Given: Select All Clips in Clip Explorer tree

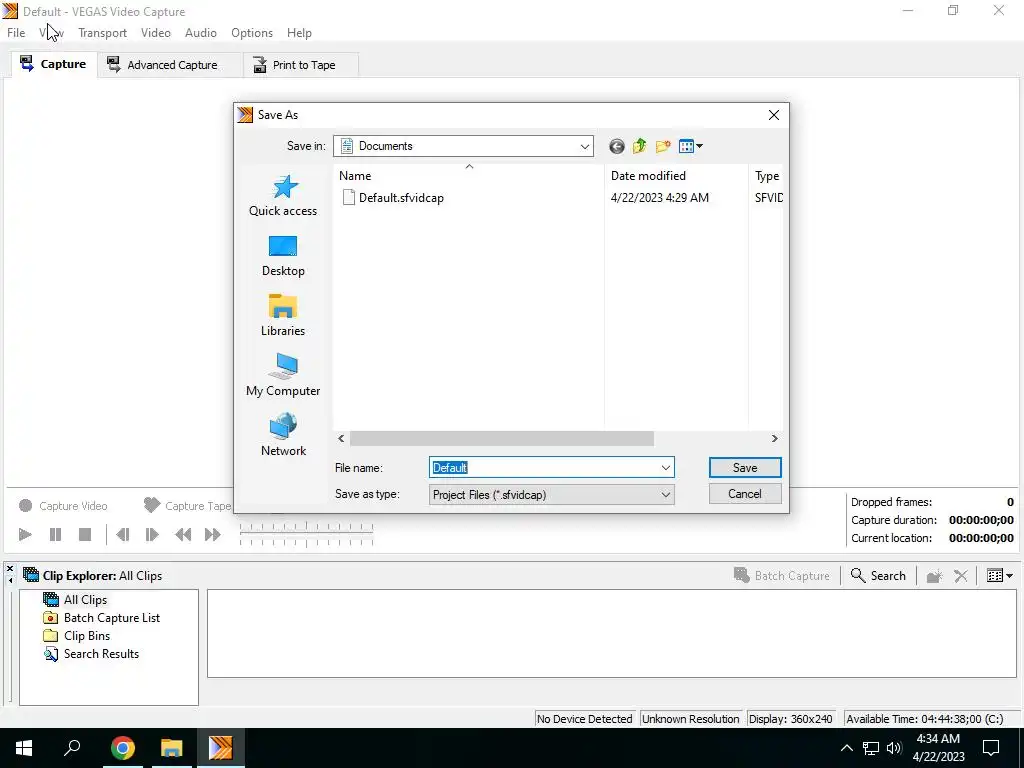Looking at the screenshot, I should [x=85, y=600].
